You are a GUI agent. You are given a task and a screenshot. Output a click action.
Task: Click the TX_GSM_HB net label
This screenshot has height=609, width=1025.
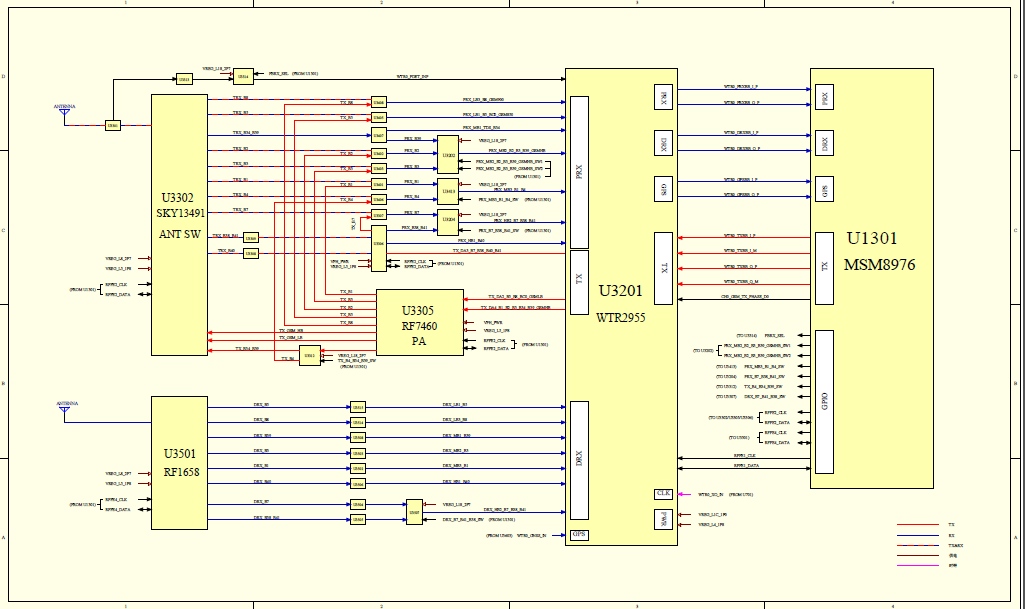point(291,331)
